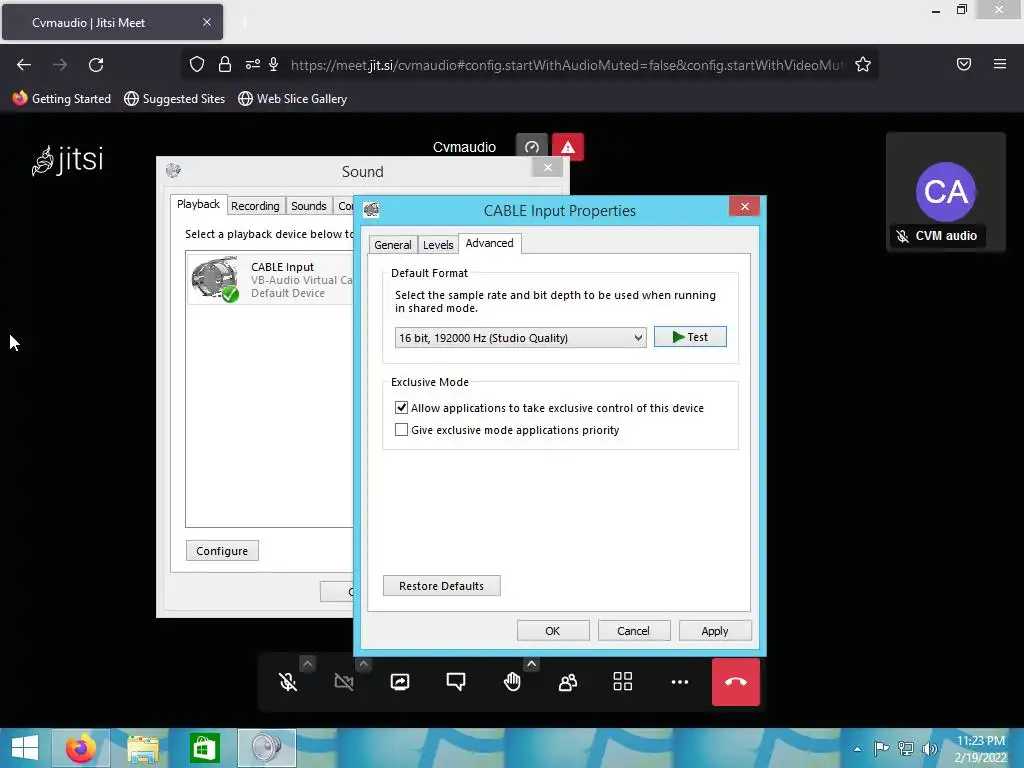Open File Explorer from taskbar

[143, 748]
